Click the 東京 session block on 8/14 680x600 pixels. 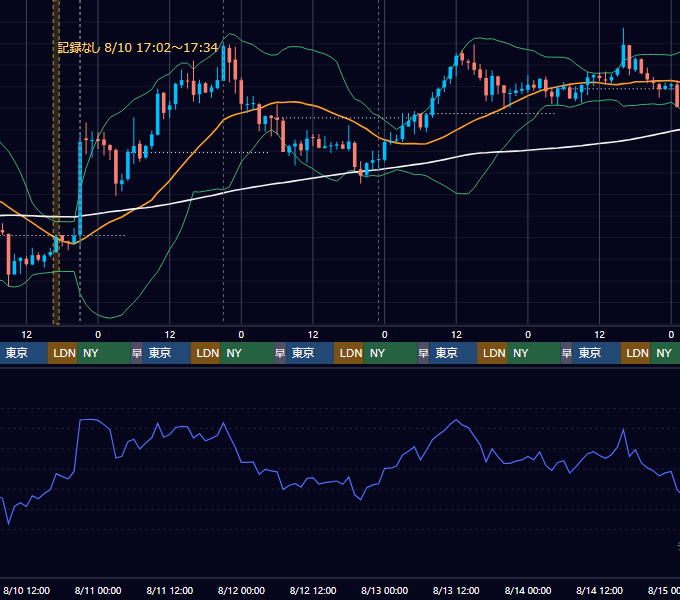pos(596,353)
